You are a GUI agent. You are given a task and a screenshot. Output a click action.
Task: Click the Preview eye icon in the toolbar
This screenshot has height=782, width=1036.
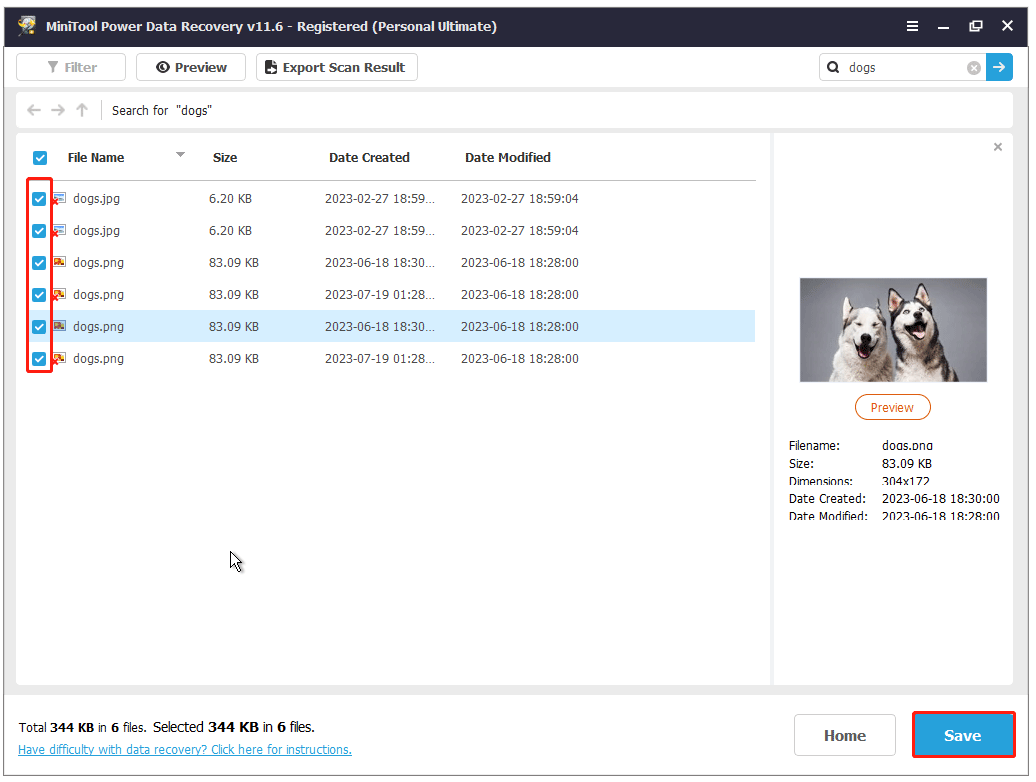pyautogui.click(x=162, y=67)
